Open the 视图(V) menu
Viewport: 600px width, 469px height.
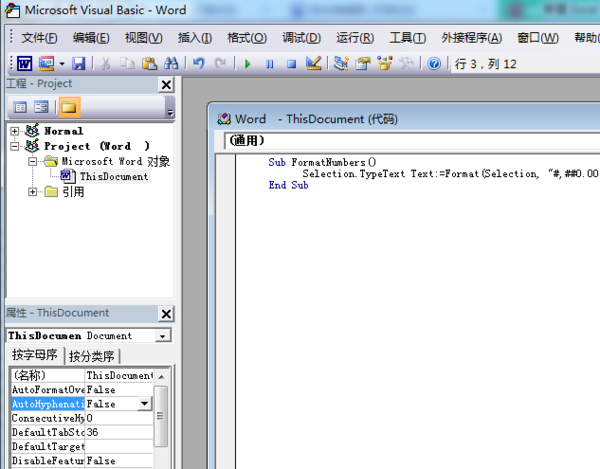[x=143, y=37]
